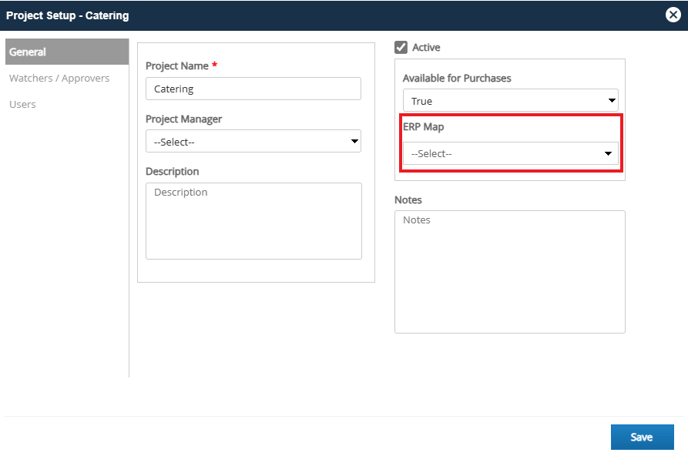Focus the Description text area
This screenshot has height=456, width=688.
pos(254,221)
